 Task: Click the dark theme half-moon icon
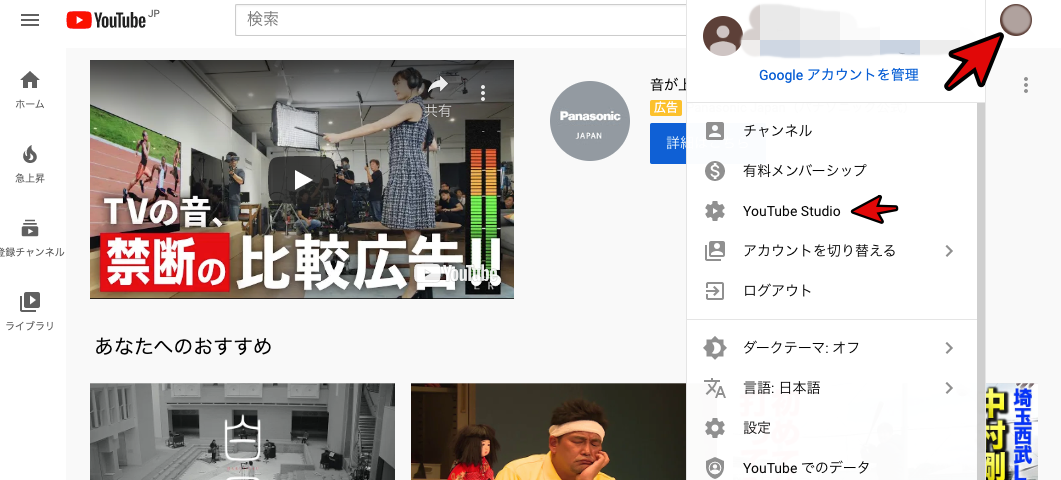tap(715, 348)
